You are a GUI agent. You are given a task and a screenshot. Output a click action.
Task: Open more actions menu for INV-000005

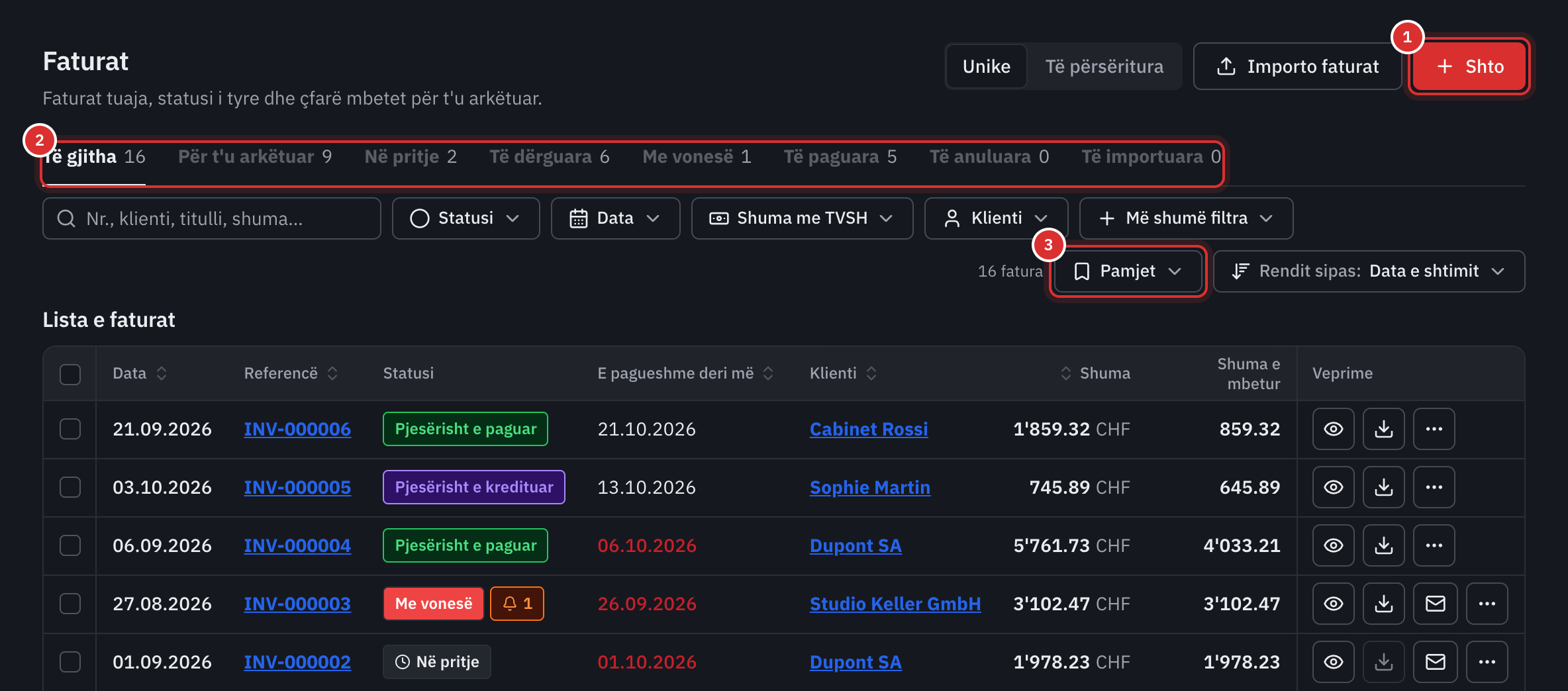[1434, 487]
